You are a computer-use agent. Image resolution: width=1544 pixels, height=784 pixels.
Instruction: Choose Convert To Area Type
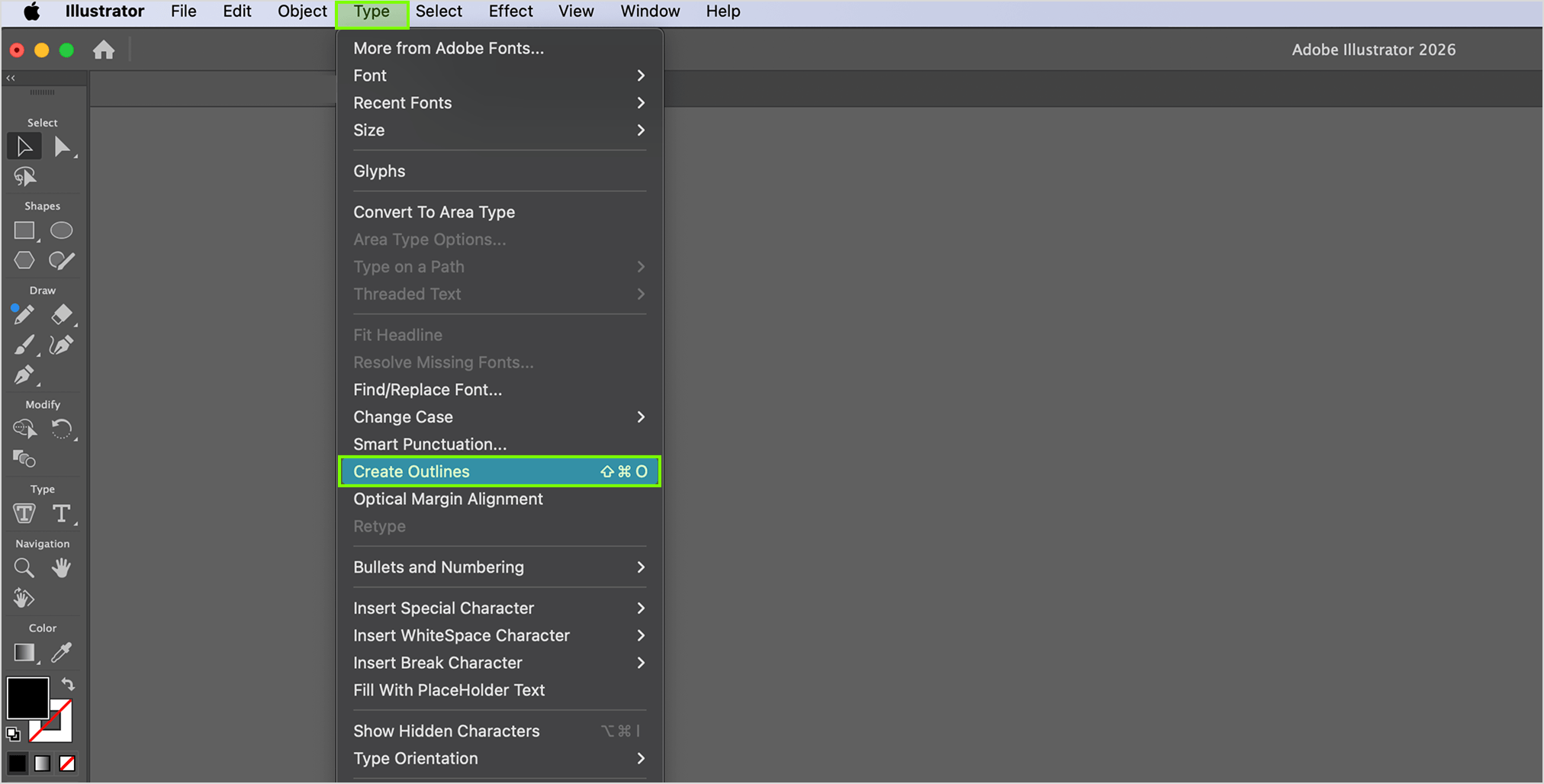click(x=500, y=212)
